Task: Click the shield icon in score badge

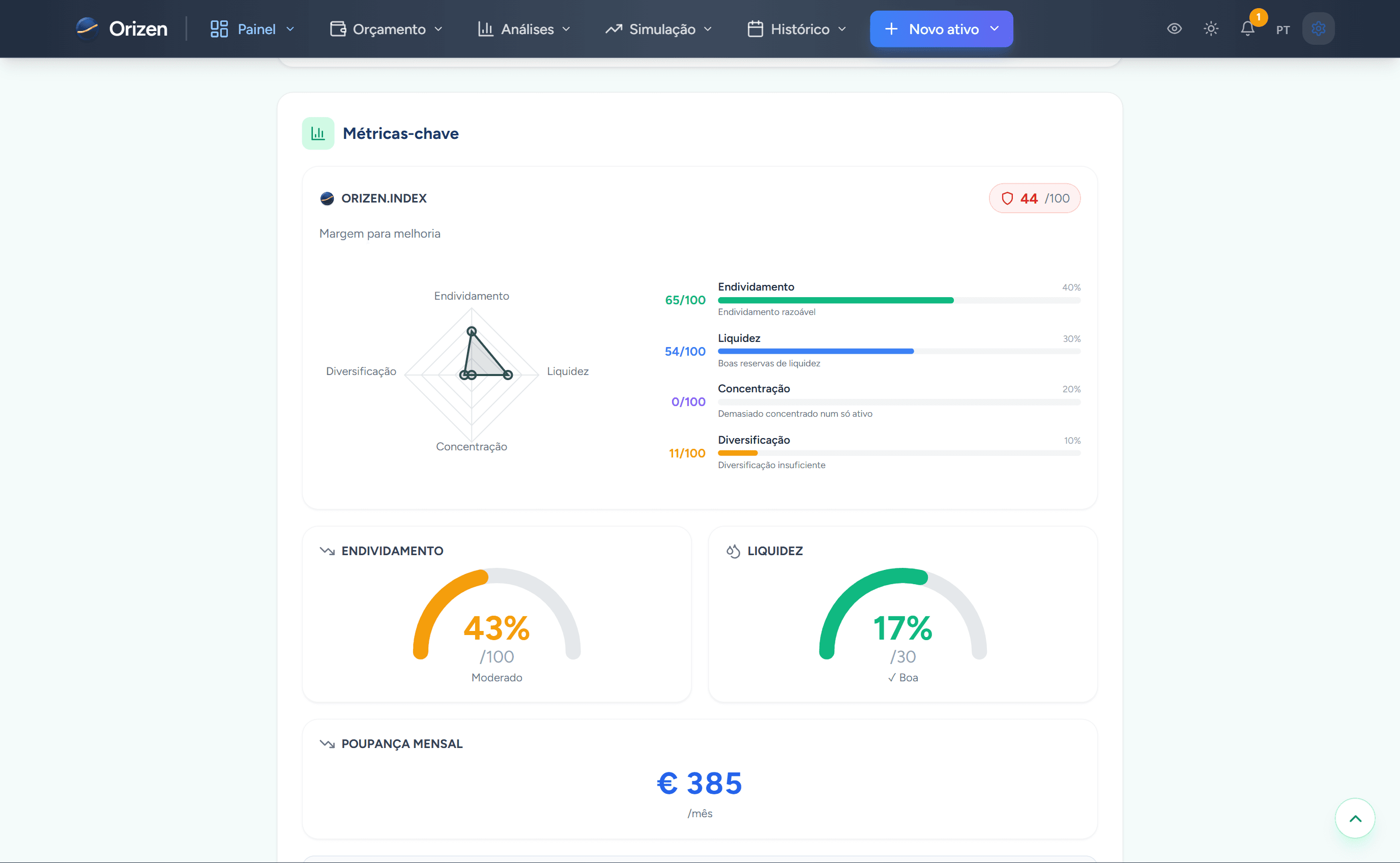Action: tap(1007, 198)
